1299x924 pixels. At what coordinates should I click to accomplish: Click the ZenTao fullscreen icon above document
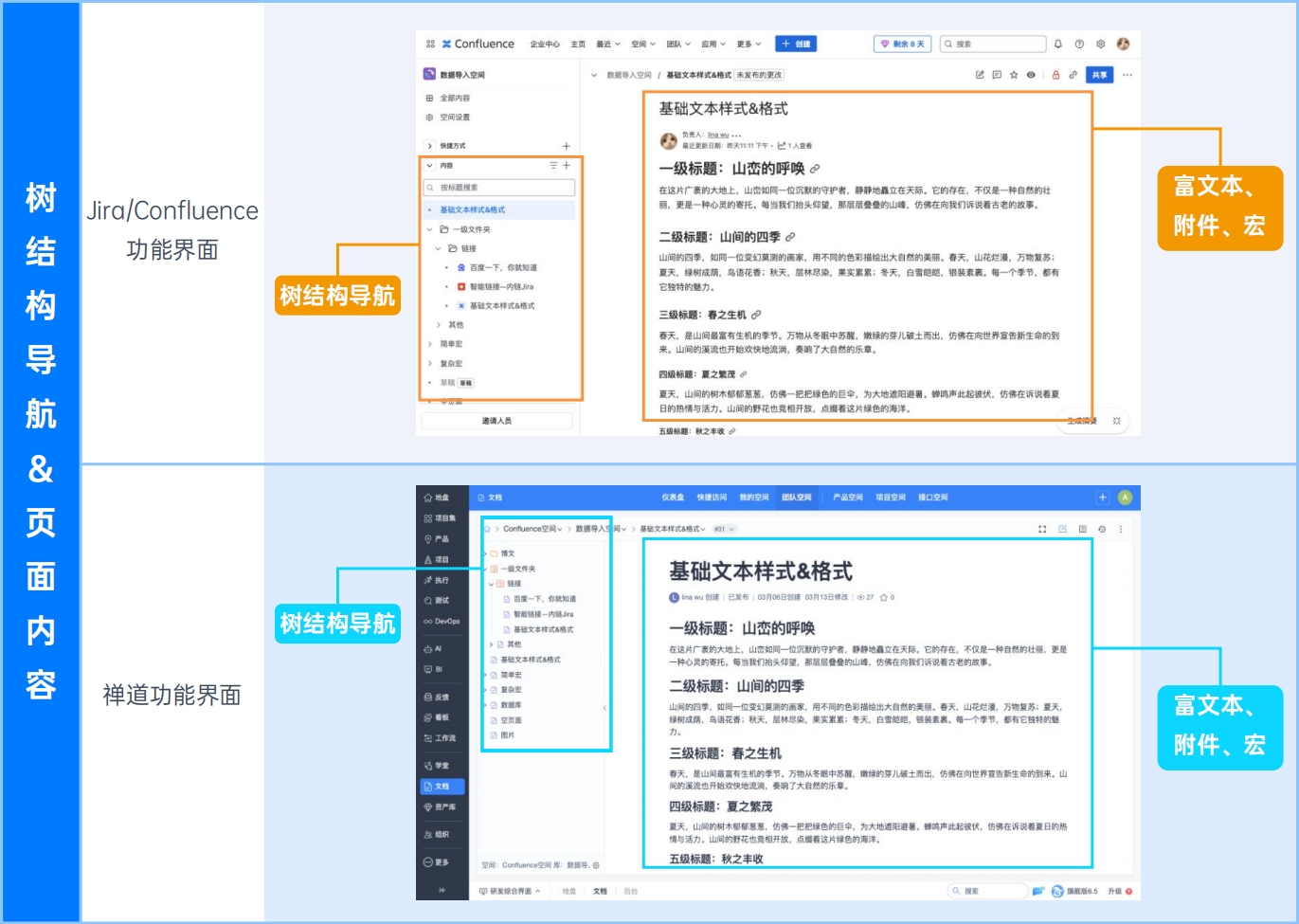1042,529
